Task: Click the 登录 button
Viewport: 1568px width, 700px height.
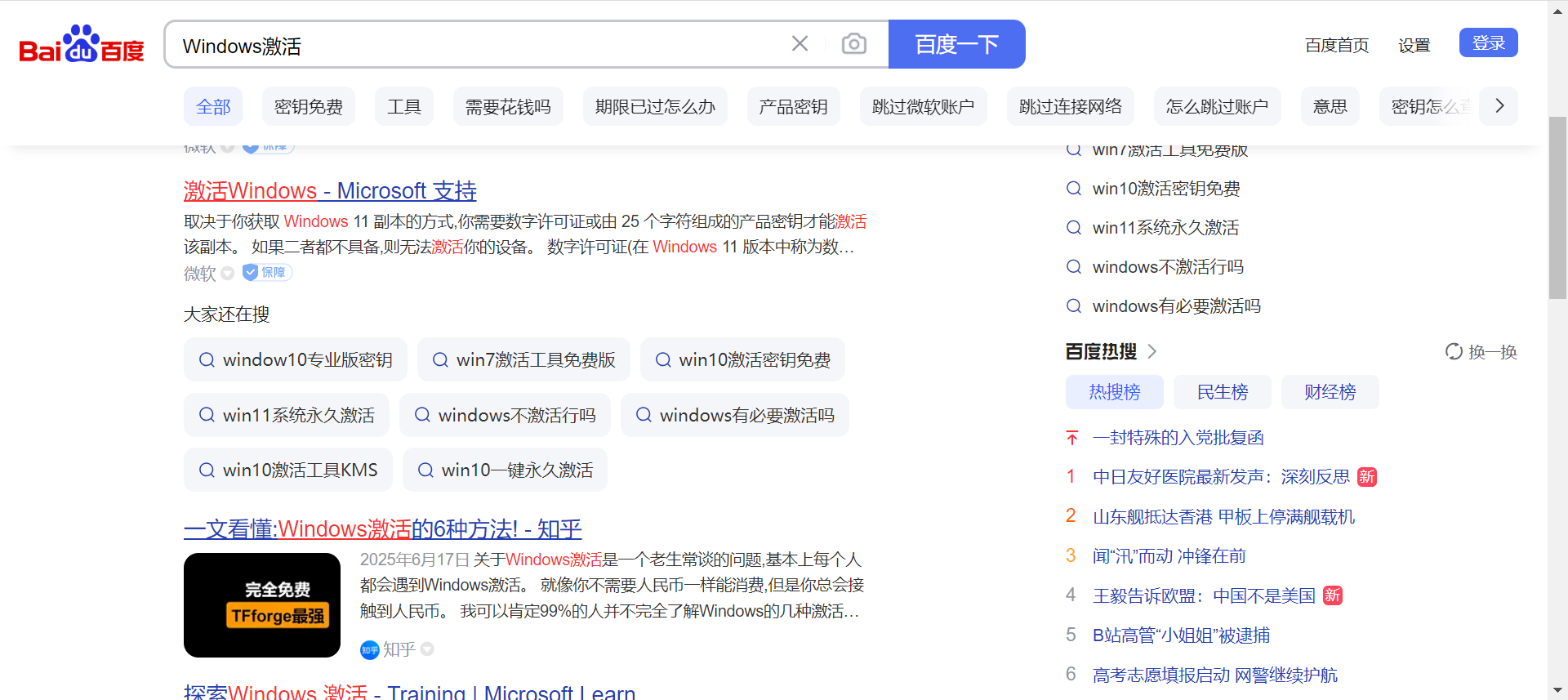Action: 1488,42
